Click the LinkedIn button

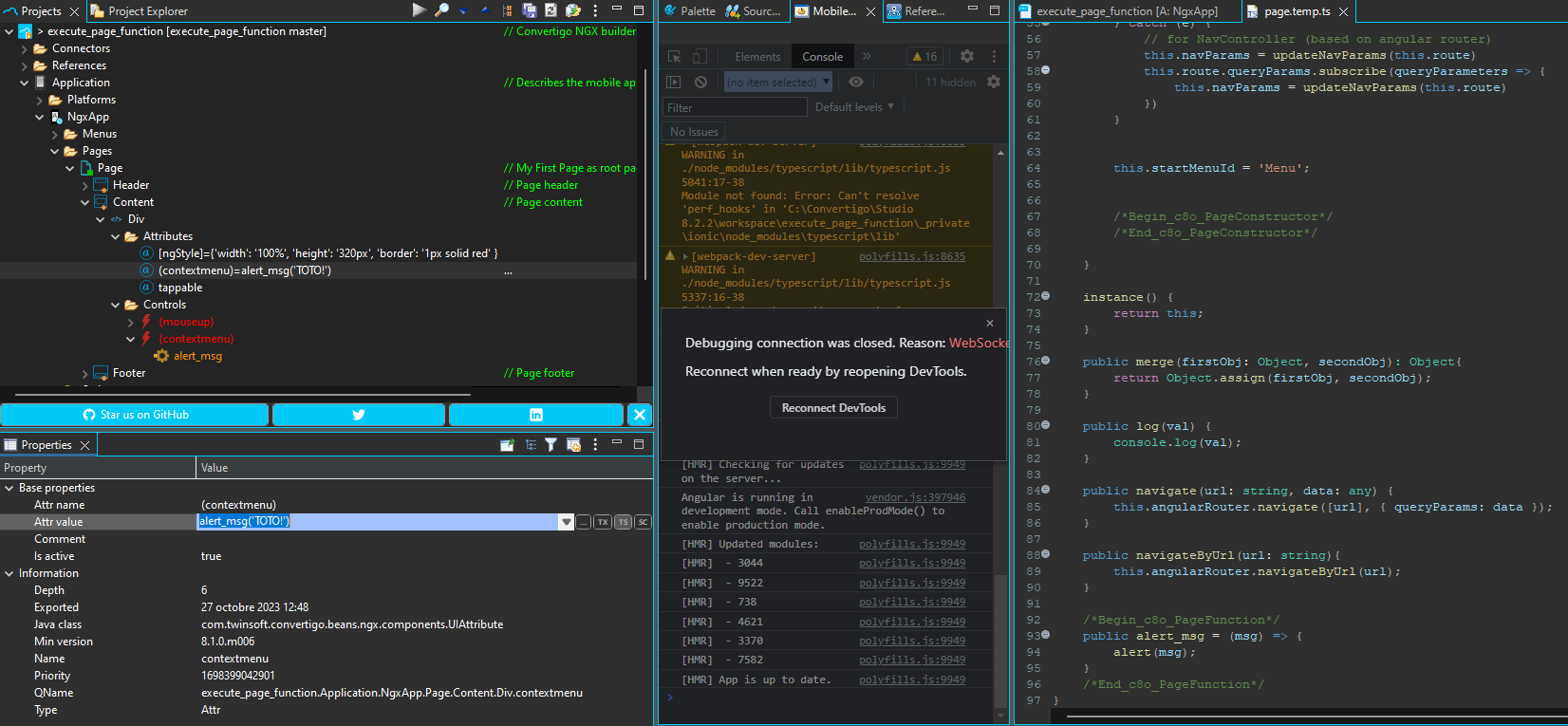click(x=536, y=415)
